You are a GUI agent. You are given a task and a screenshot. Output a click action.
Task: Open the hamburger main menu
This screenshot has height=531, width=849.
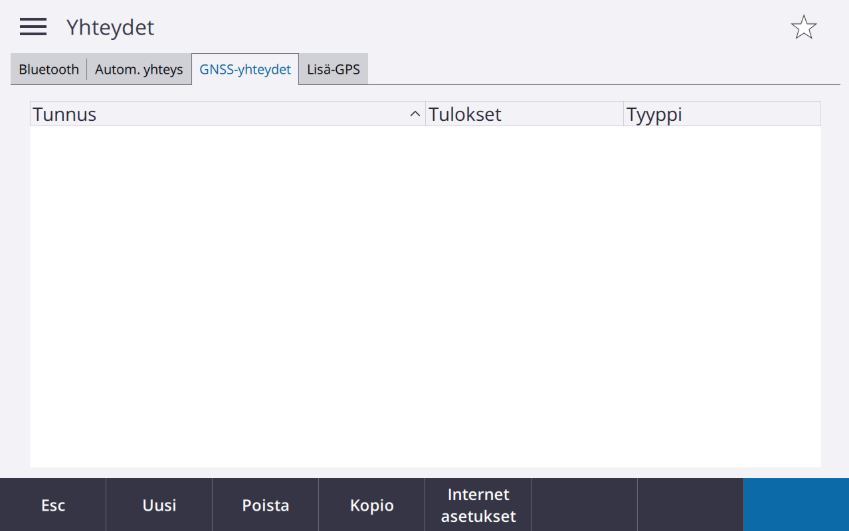33,27
